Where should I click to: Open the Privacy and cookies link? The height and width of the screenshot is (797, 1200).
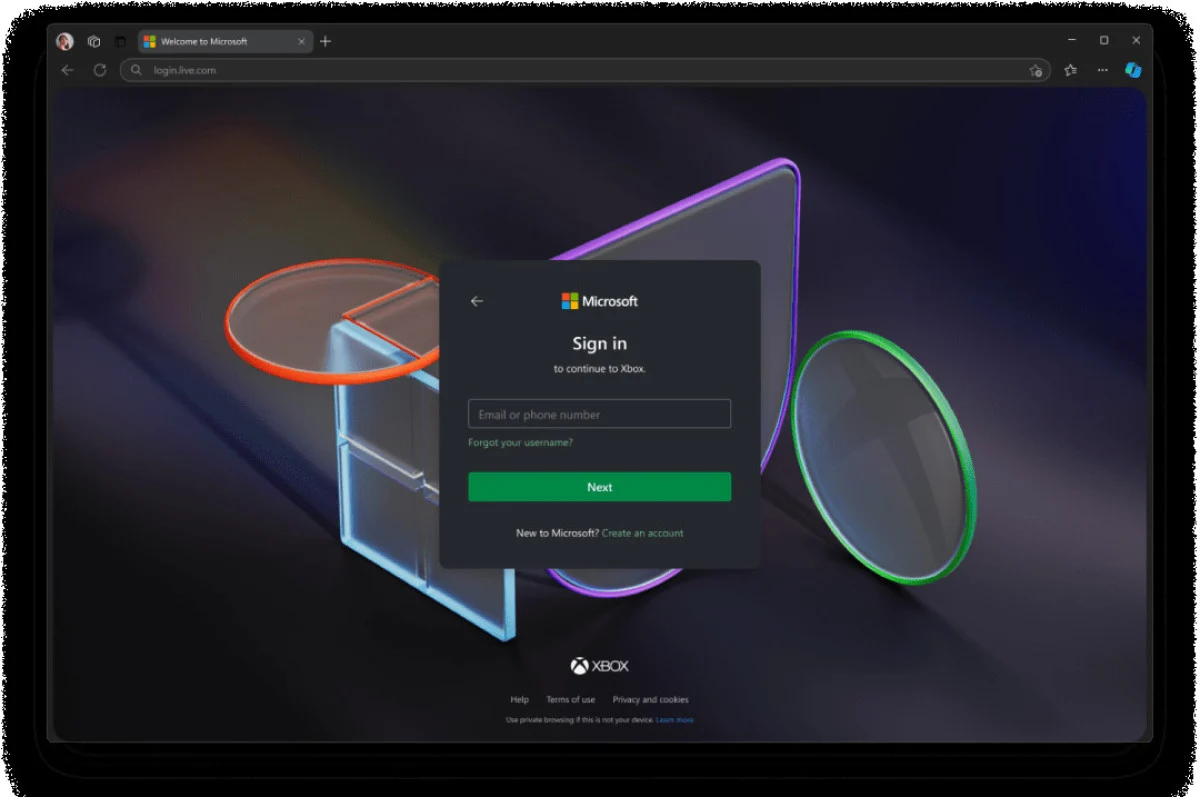[650, 699]
